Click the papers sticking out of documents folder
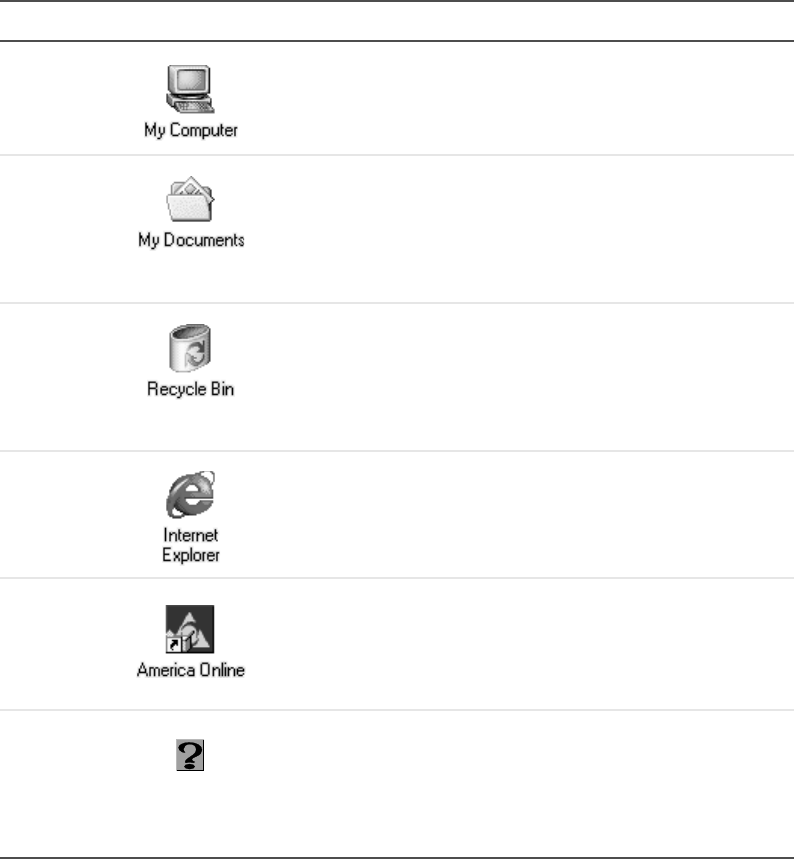The image size is (794, 859). pos(191,187)
